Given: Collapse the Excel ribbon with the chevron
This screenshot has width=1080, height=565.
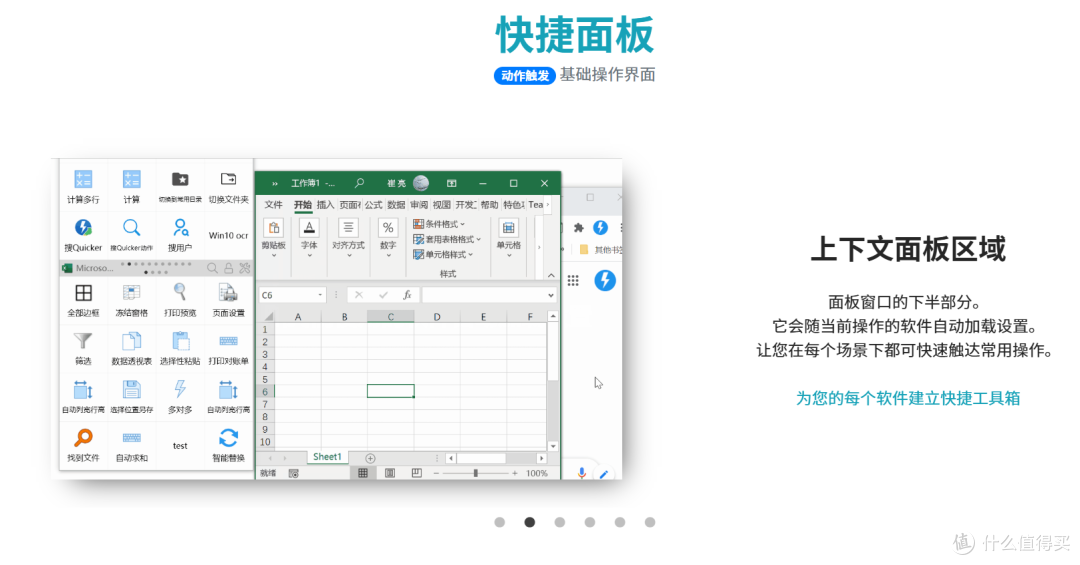Looking at the screenshot, I should 552,275.
